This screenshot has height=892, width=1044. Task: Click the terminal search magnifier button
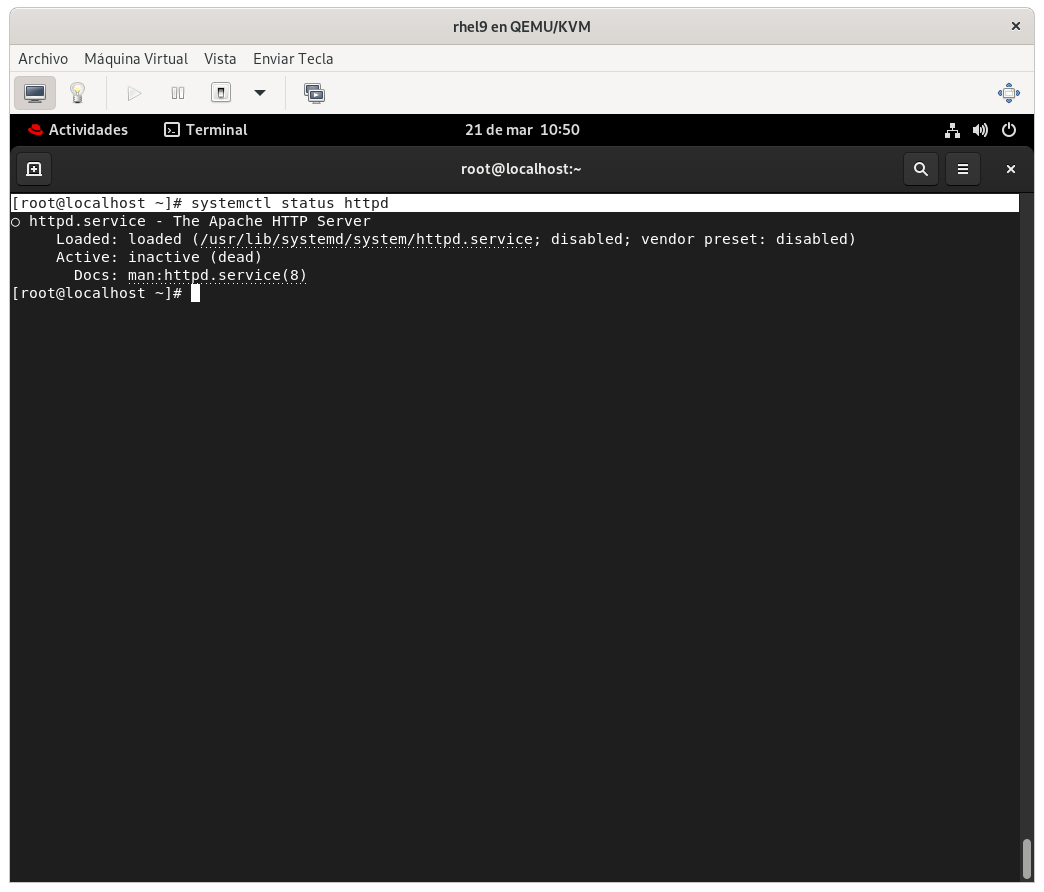[921, 169]
